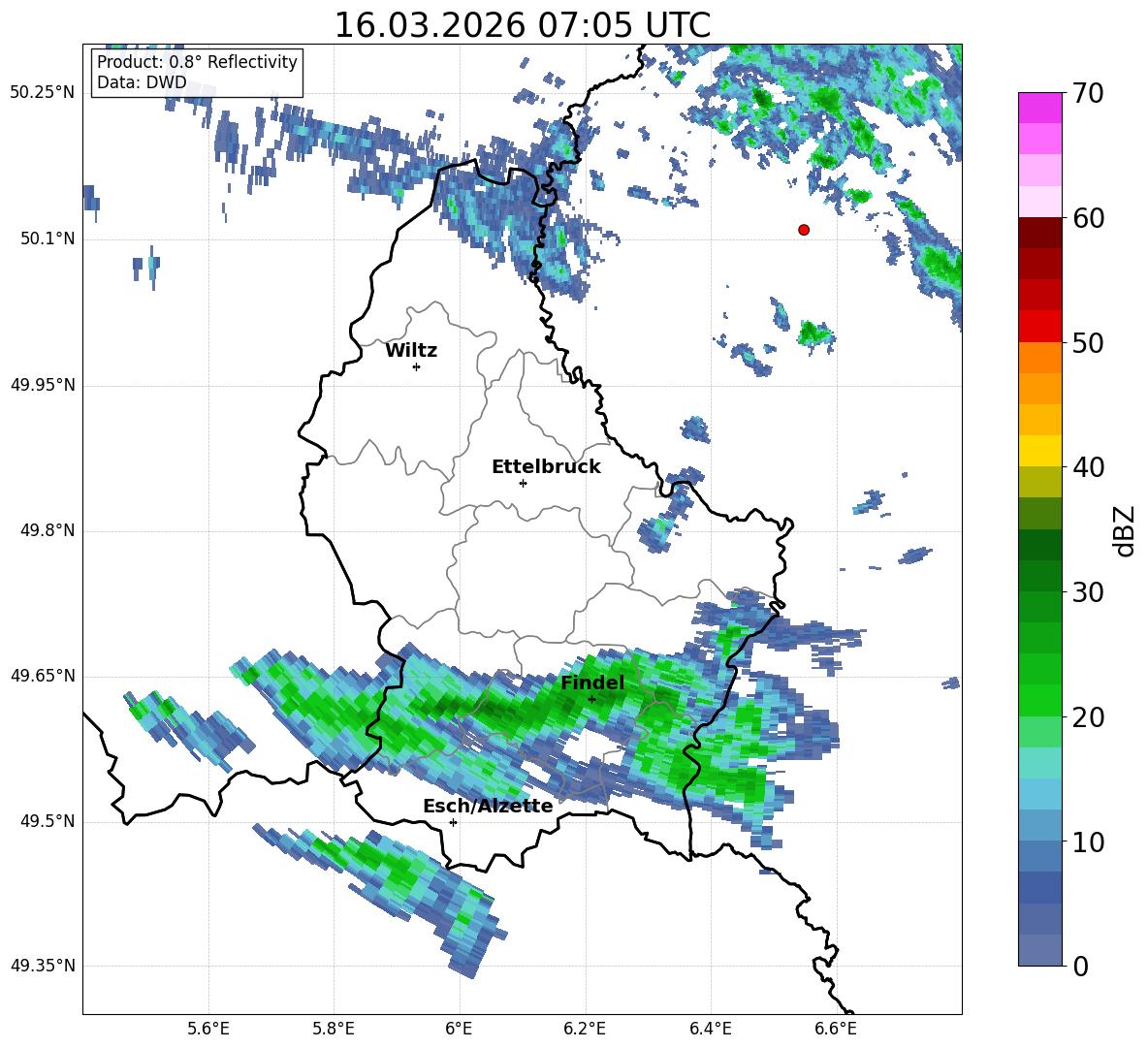Image resolution: width=1148 pixels, height=1048 pixels.
Task: Click the Esch/Alzette city label
Action: pyautogui.click(x=488, y=806)
